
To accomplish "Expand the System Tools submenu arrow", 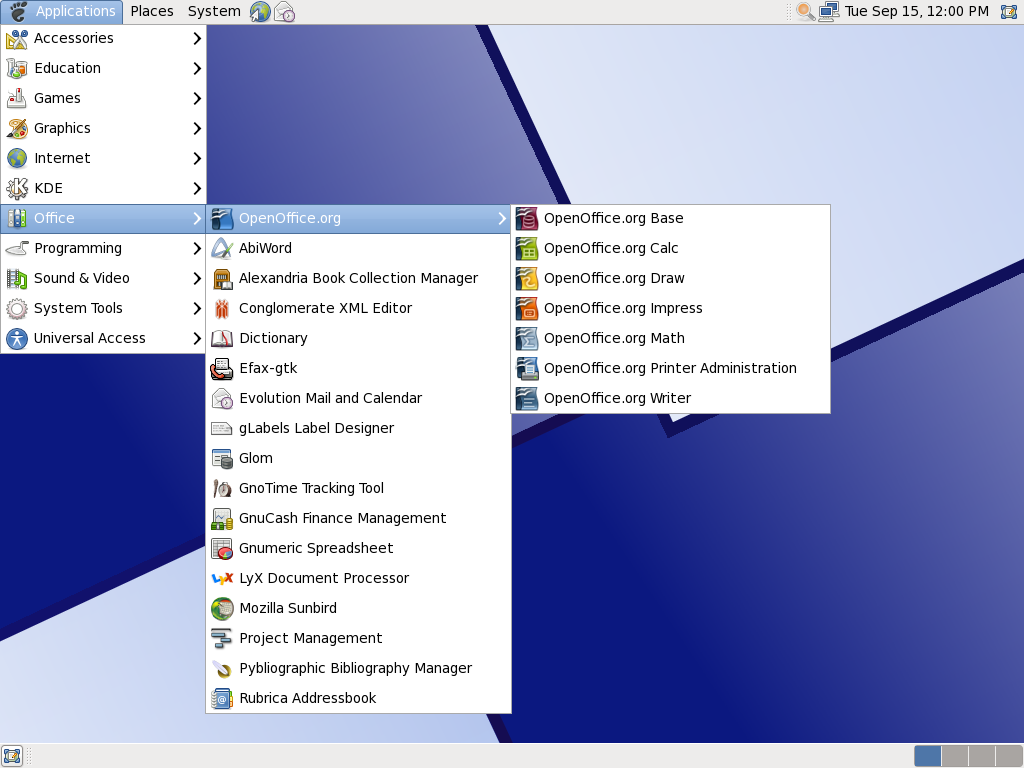I will point(197,309).
